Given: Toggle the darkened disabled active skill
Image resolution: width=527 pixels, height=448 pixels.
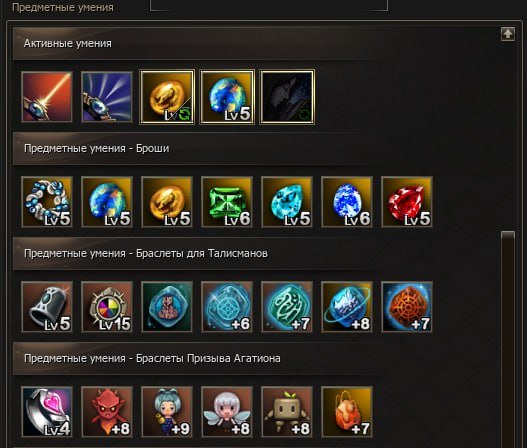Looking at the screenshot, I should [x=287, y=97].
